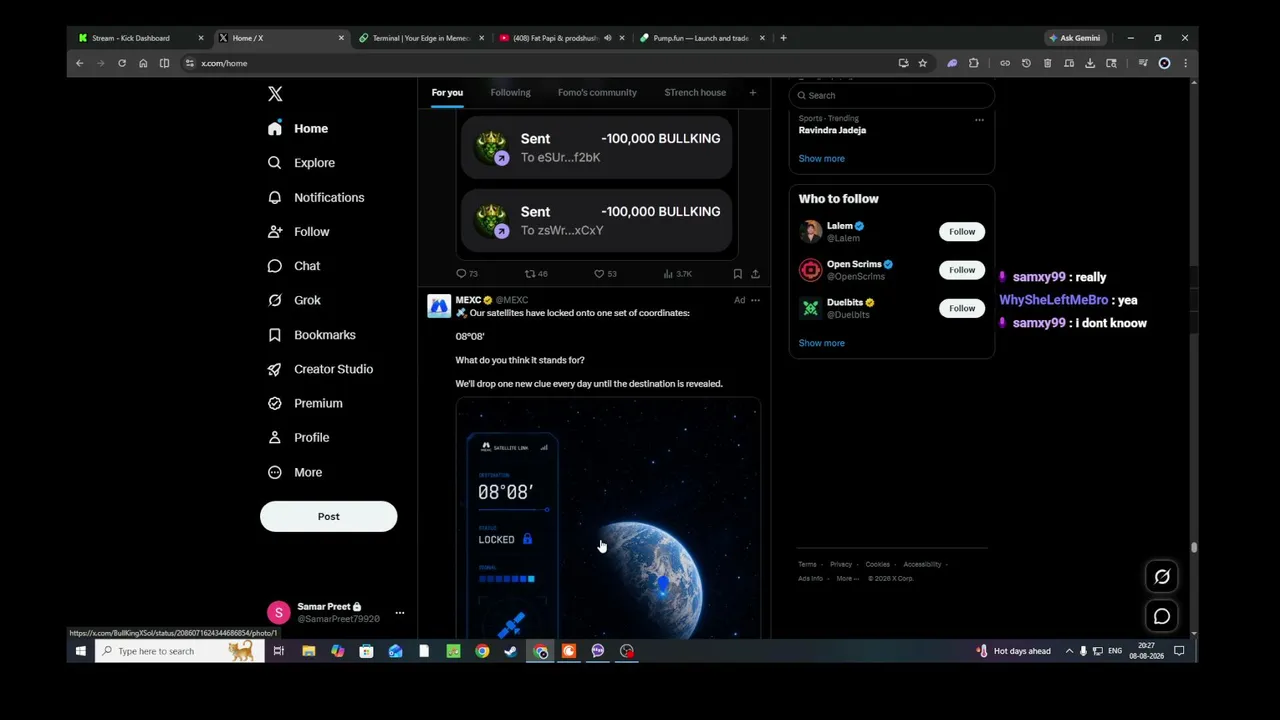Open the Ravindra Jadeja trending topic
Viewport: 1280px width, 720px height.
(832, 130)
